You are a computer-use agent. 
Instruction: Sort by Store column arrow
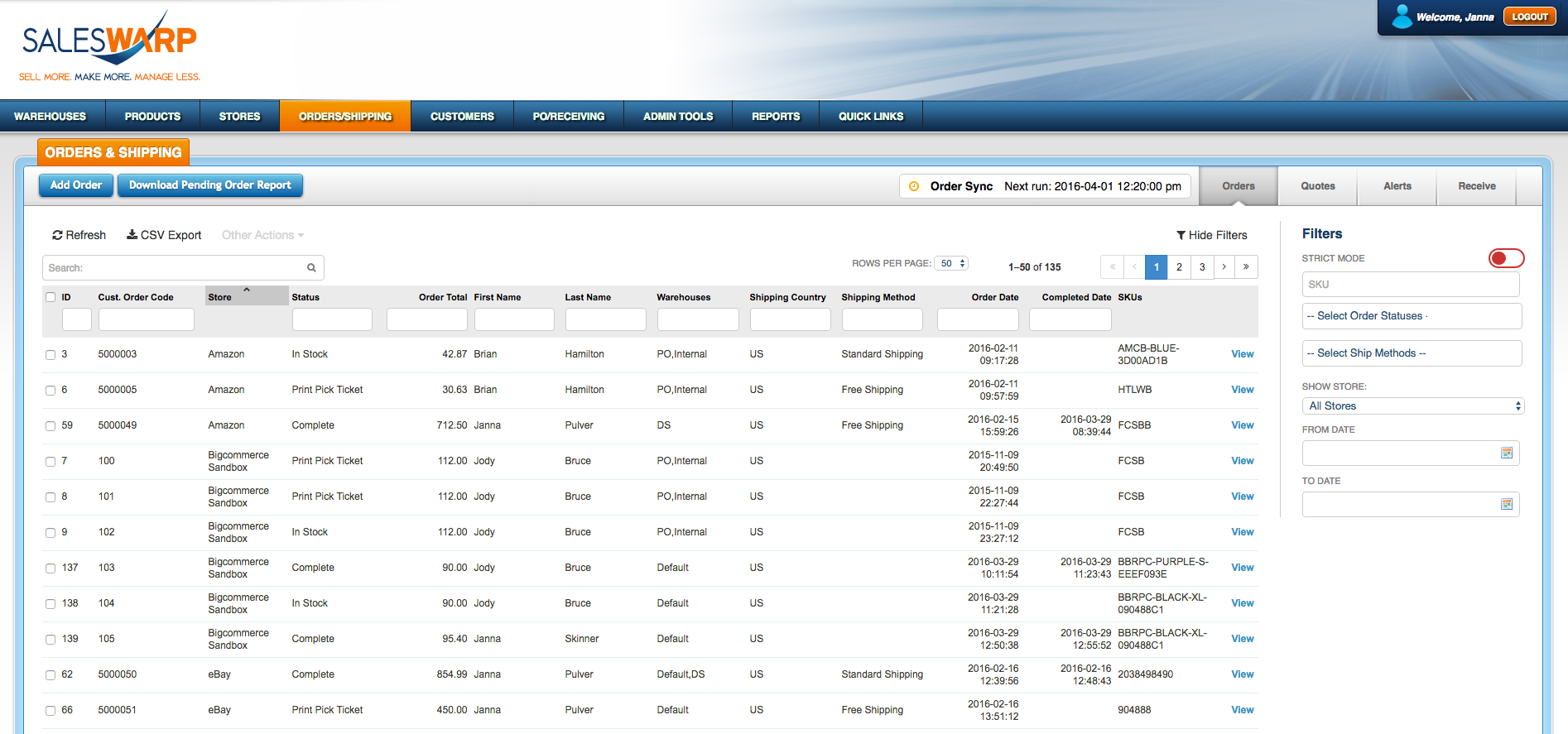[247, 290]
